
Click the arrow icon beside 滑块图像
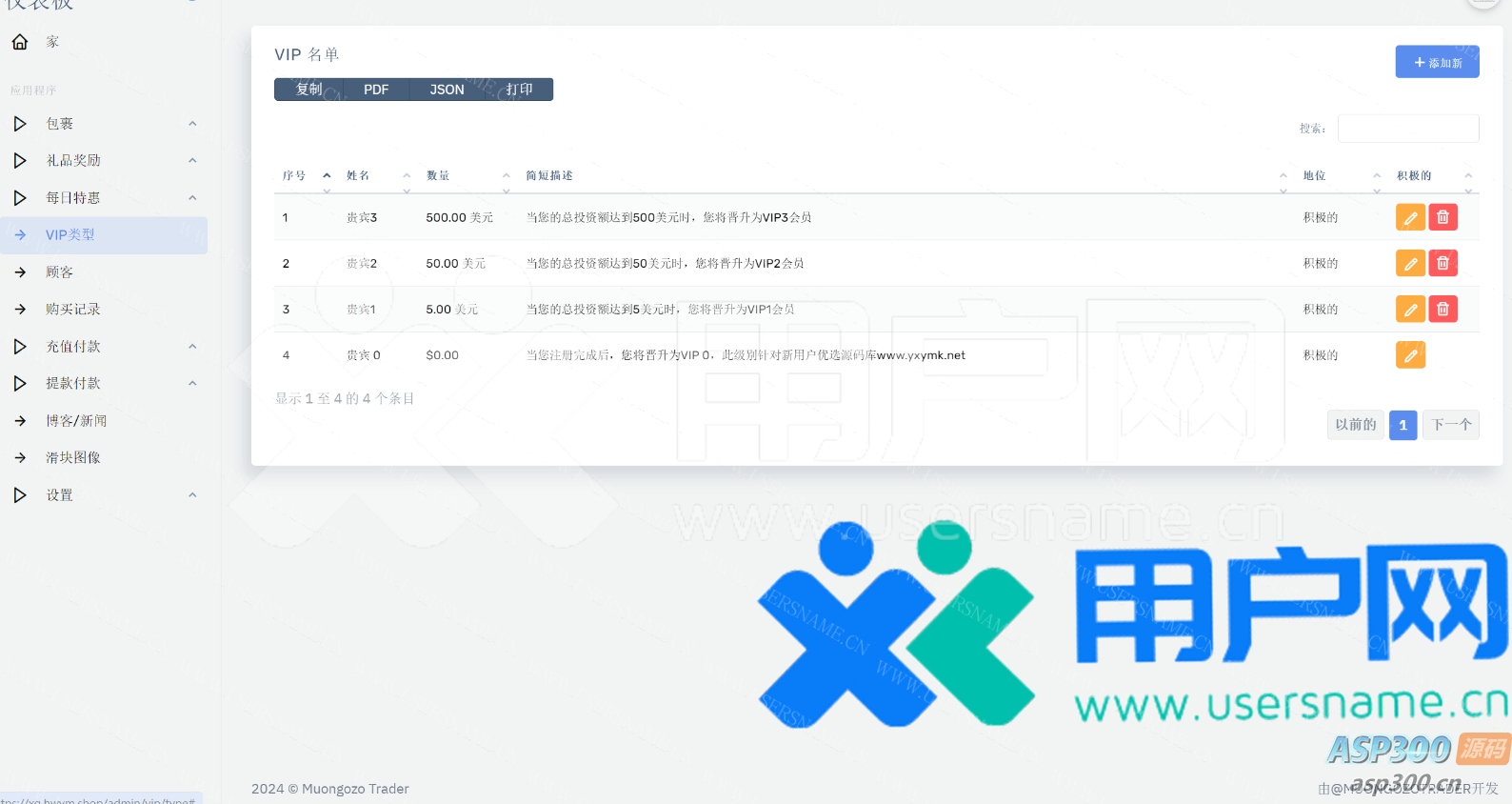[x=20, y=458]
